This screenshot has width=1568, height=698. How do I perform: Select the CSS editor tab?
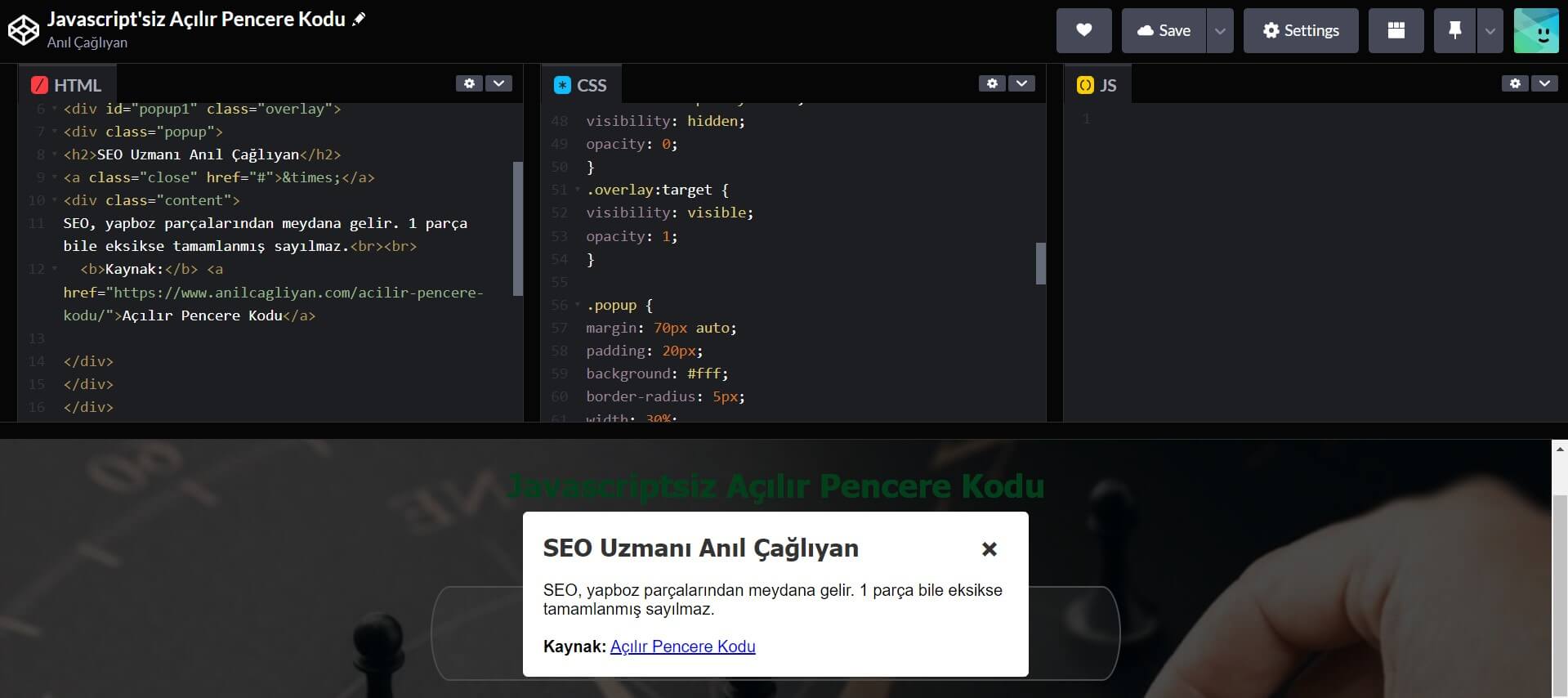click(x=580, y=85)
